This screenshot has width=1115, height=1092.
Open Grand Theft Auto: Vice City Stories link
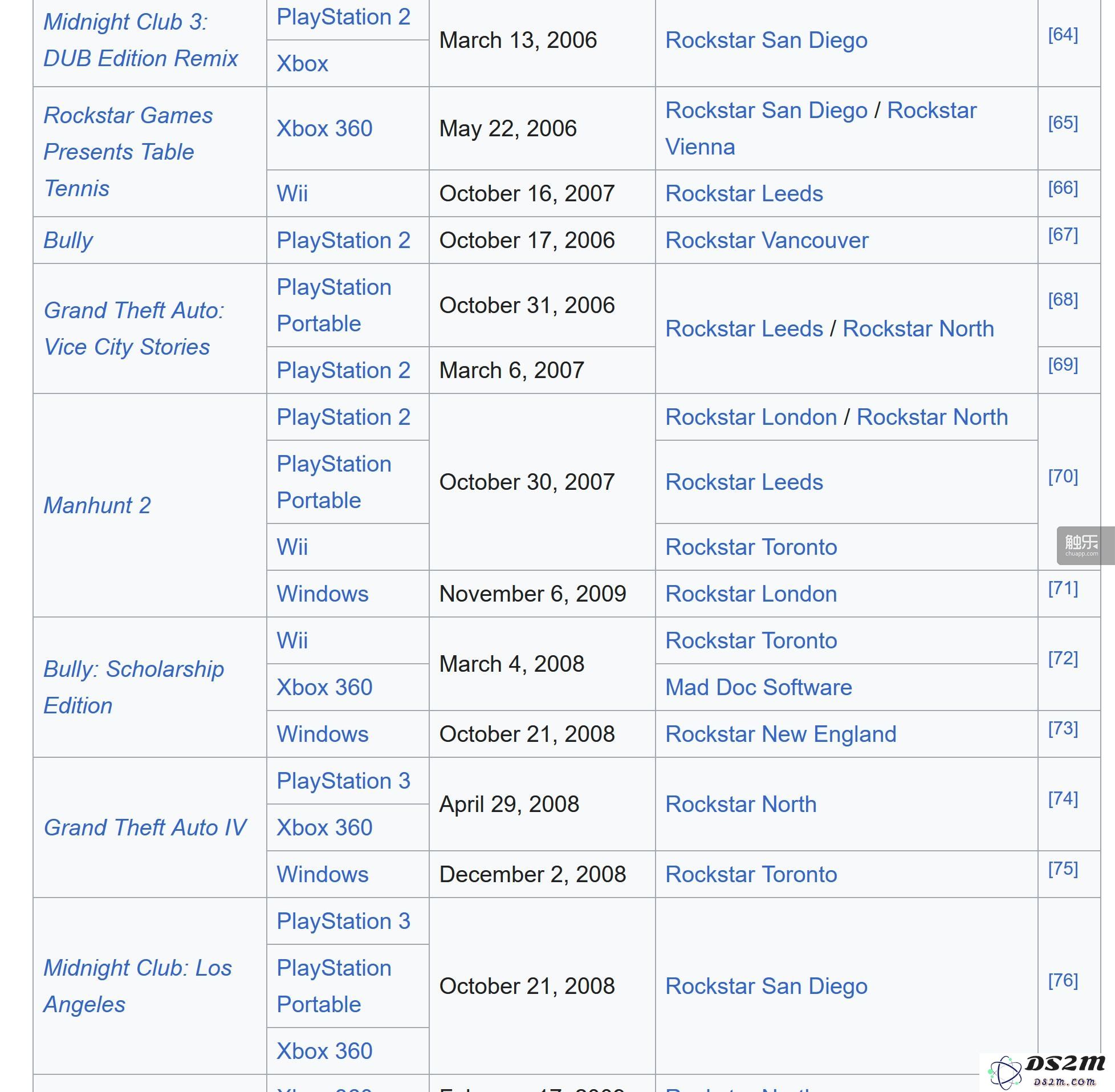tap(134, 328)
